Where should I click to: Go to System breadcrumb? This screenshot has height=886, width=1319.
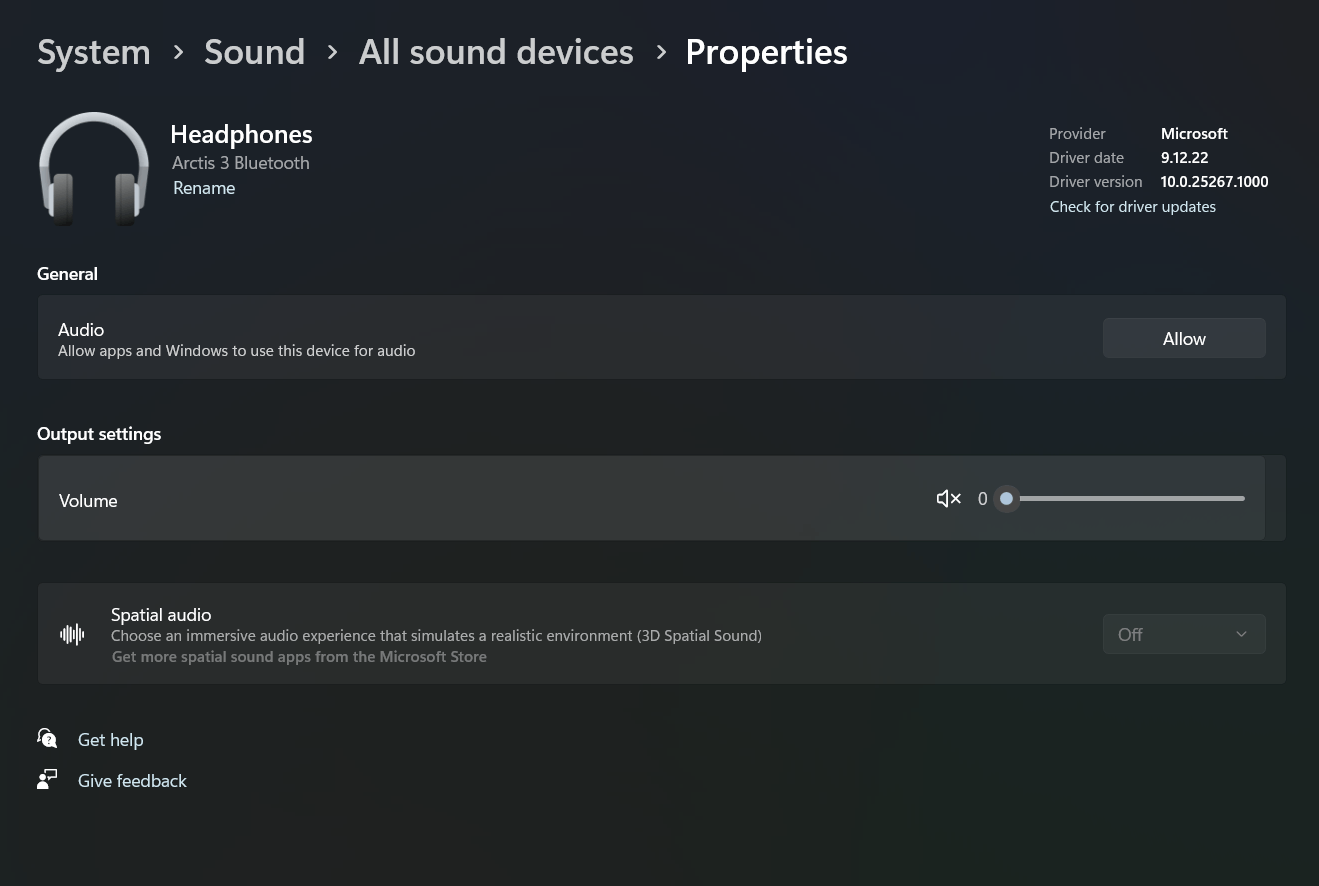click(x=94, y=52)
